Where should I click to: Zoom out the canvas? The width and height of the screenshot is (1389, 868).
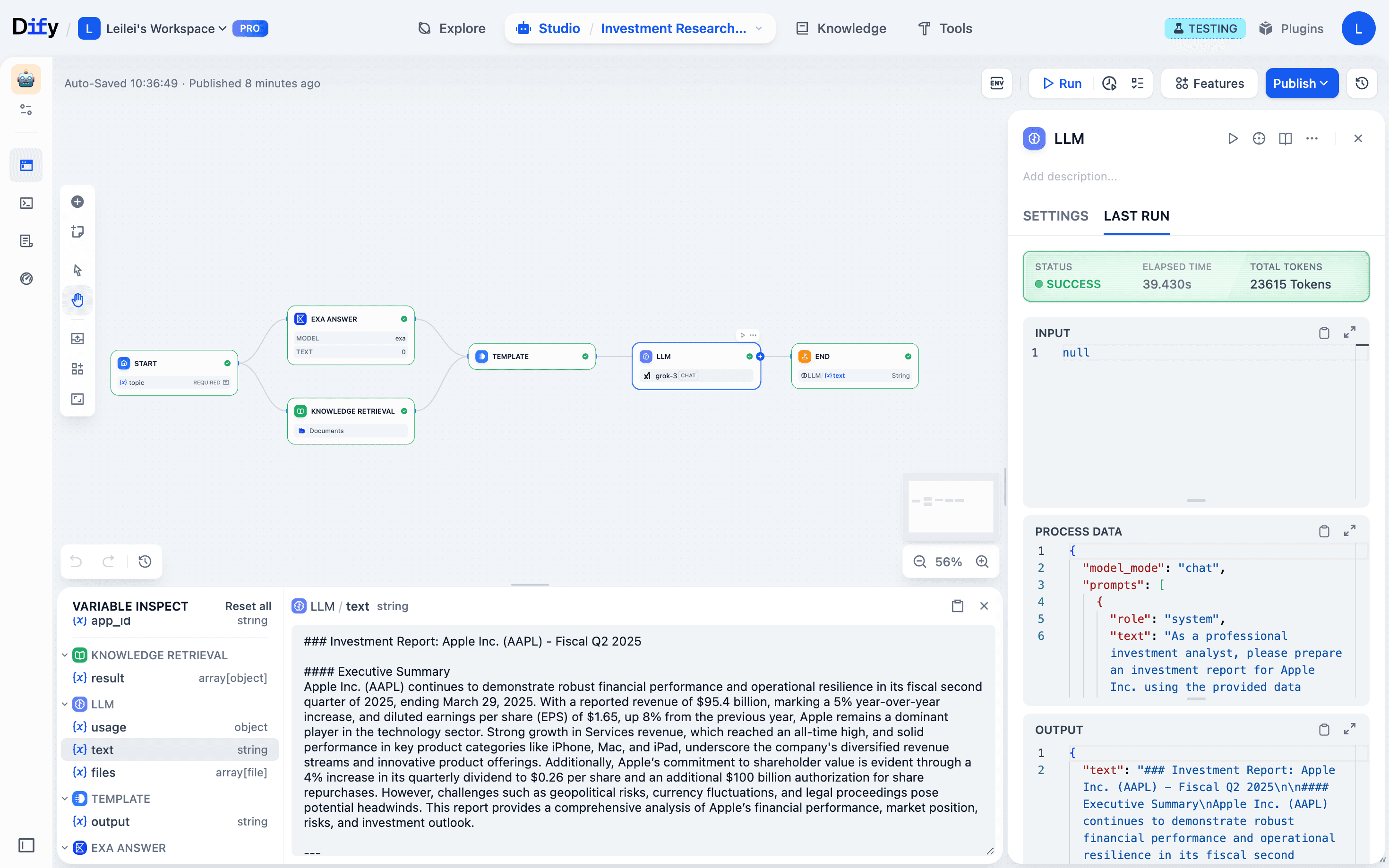pos(920,562)
